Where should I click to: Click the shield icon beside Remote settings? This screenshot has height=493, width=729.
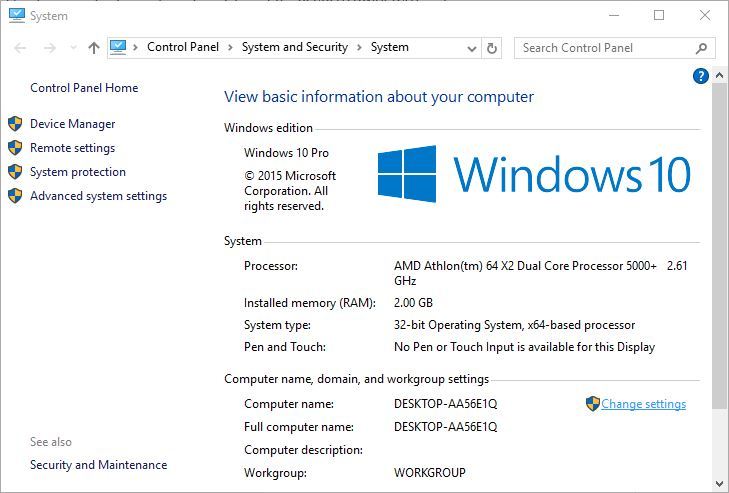pos(15,148)
